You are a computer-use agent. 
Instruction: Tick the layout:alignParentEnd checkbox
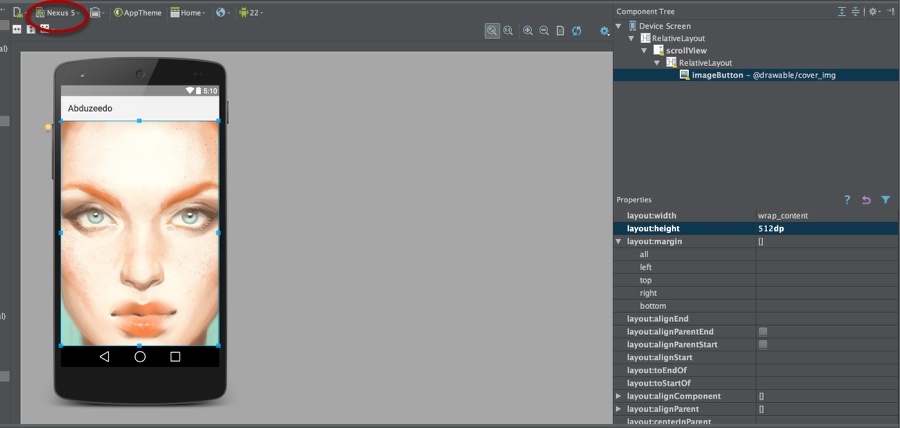point(763,332)
